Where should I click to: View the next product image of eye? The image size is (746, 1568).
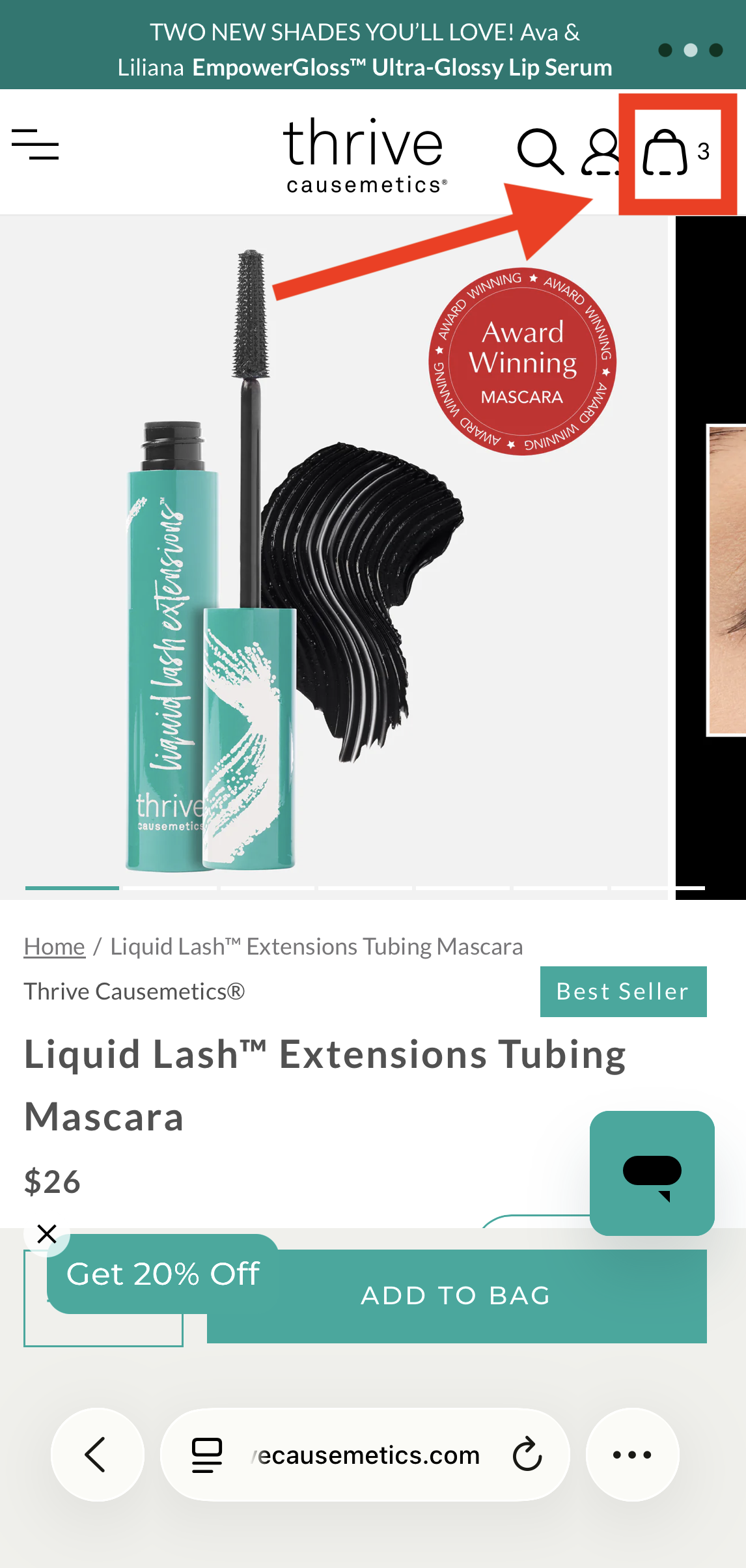pyautogui.click(x=711, y=558)
